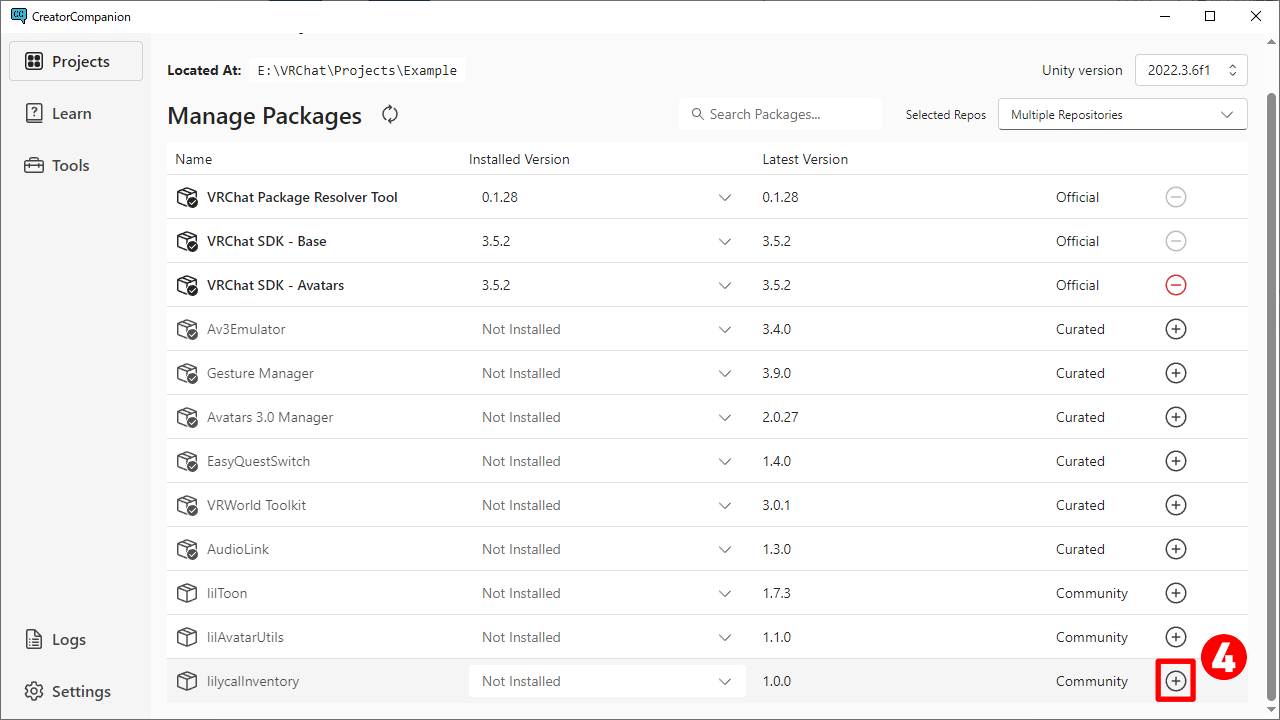Remove VRChat SDK - Avatars package
1280x720 pixels.
click(x=1176, y=285)
